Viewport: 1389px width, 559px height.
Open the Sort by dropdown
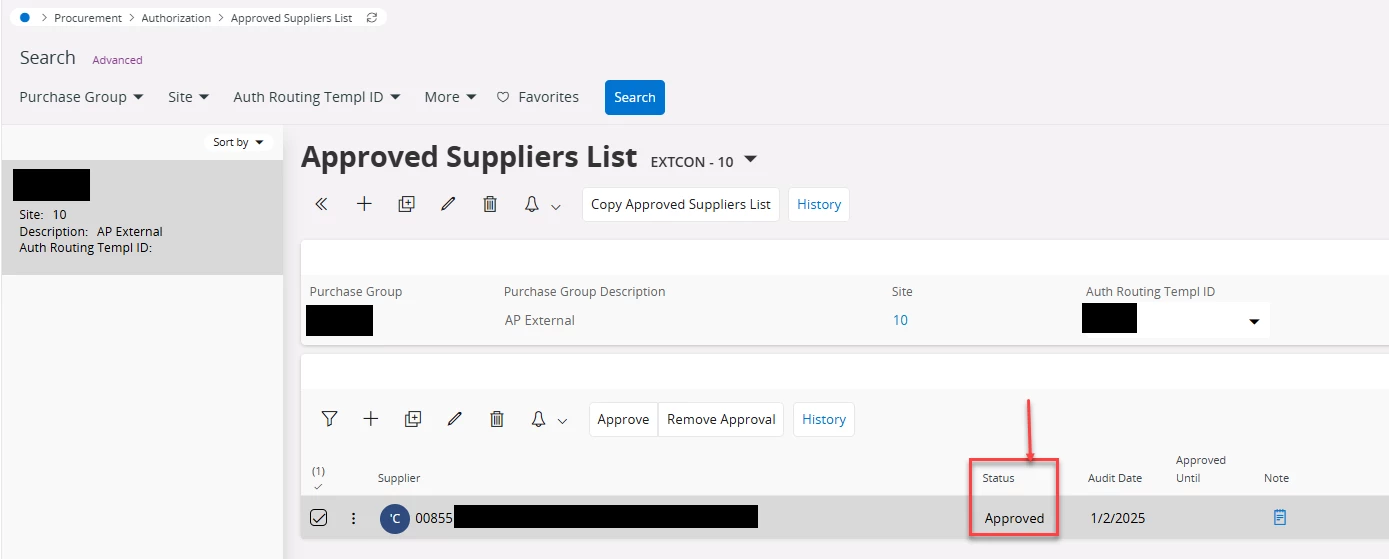pos(238,142)
